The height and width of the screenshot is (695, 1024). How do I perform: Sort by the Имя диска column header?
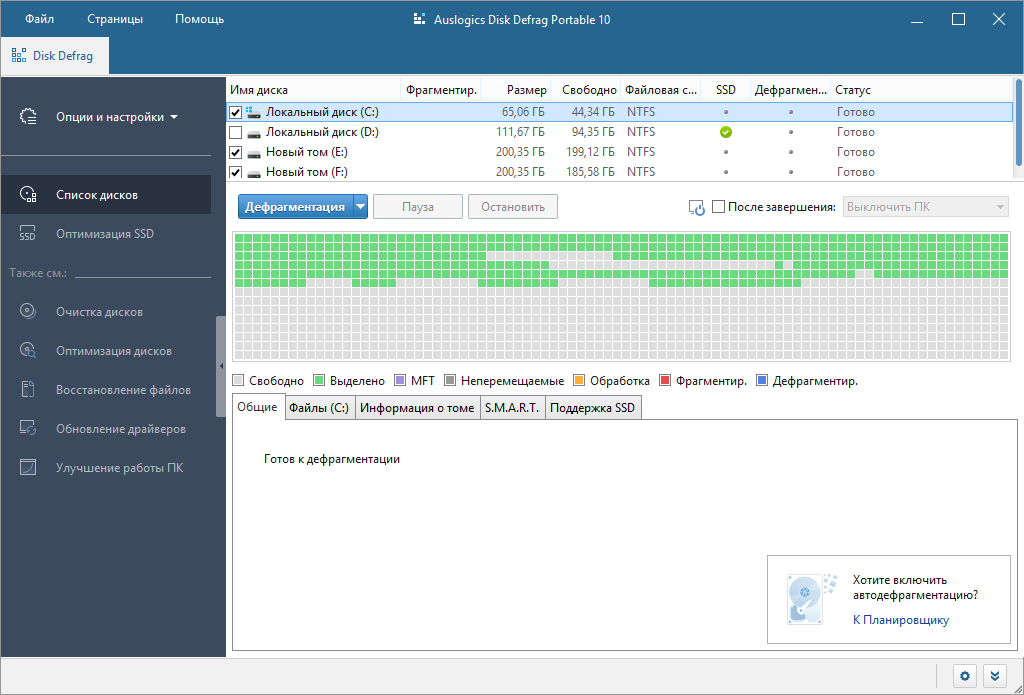(313, 90)
